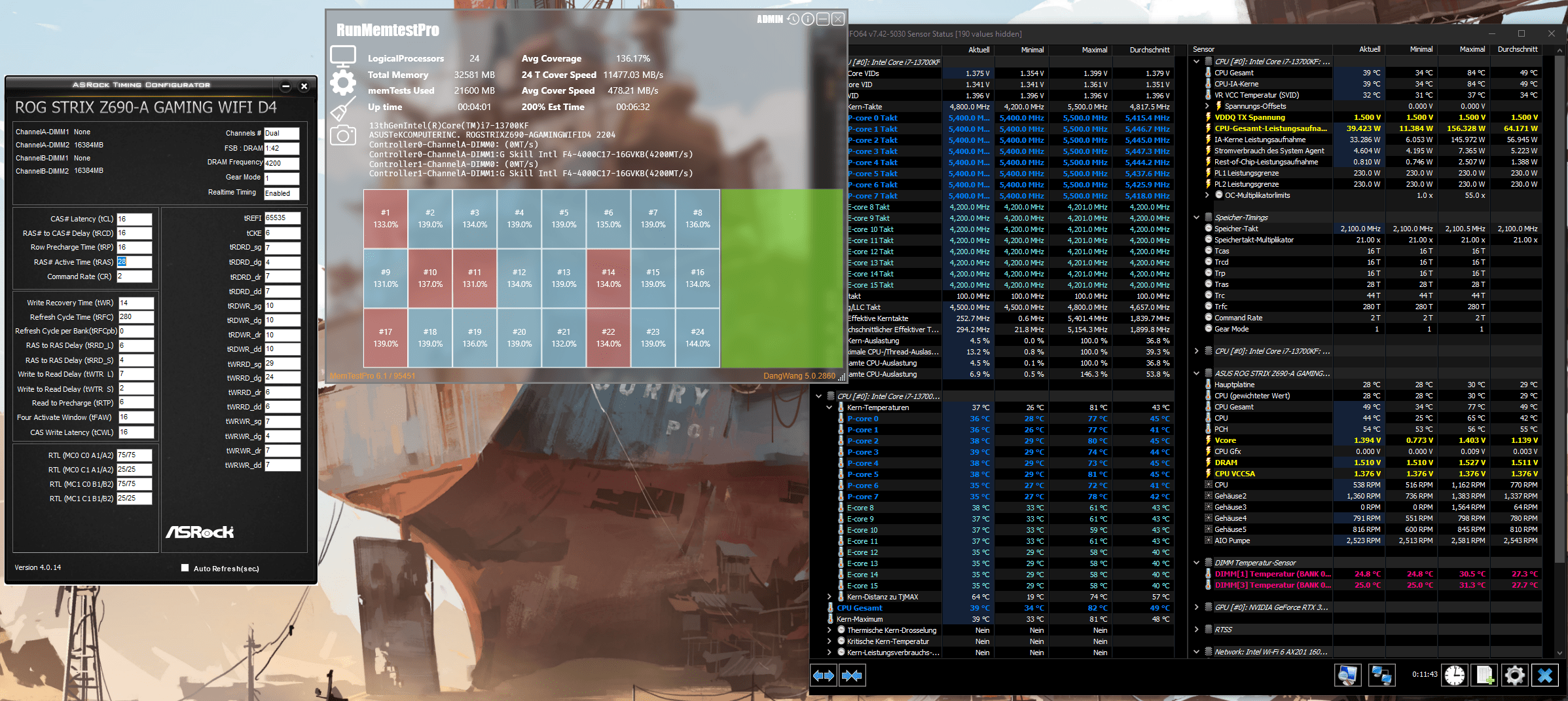1568x701 pixels.
Task: Open HWiNFO sensor settings gear
Action: point(1515,675)
